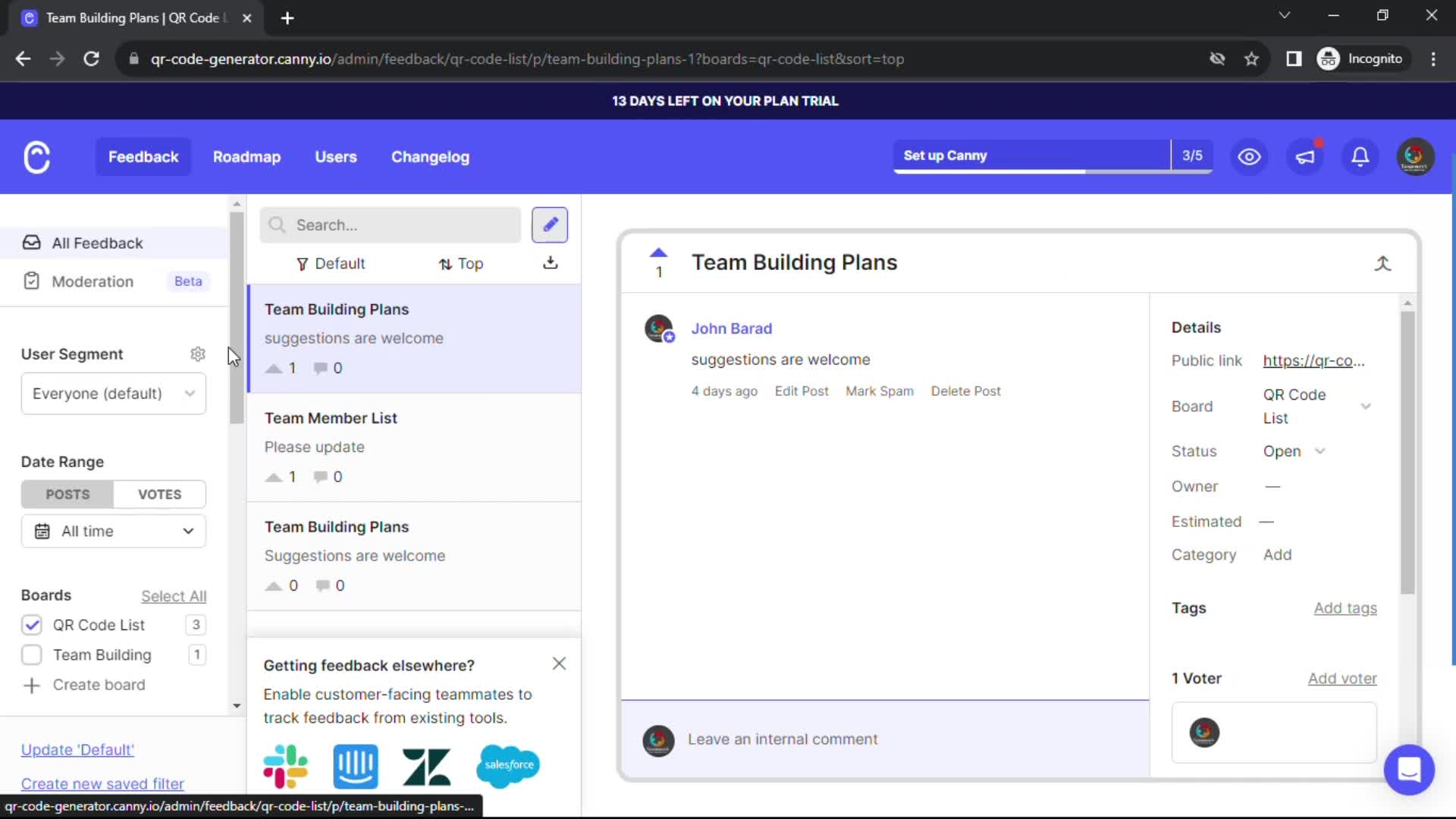Open the All time date dropdown
Viewport: 1456px width, 819px height.
(114, 531)
